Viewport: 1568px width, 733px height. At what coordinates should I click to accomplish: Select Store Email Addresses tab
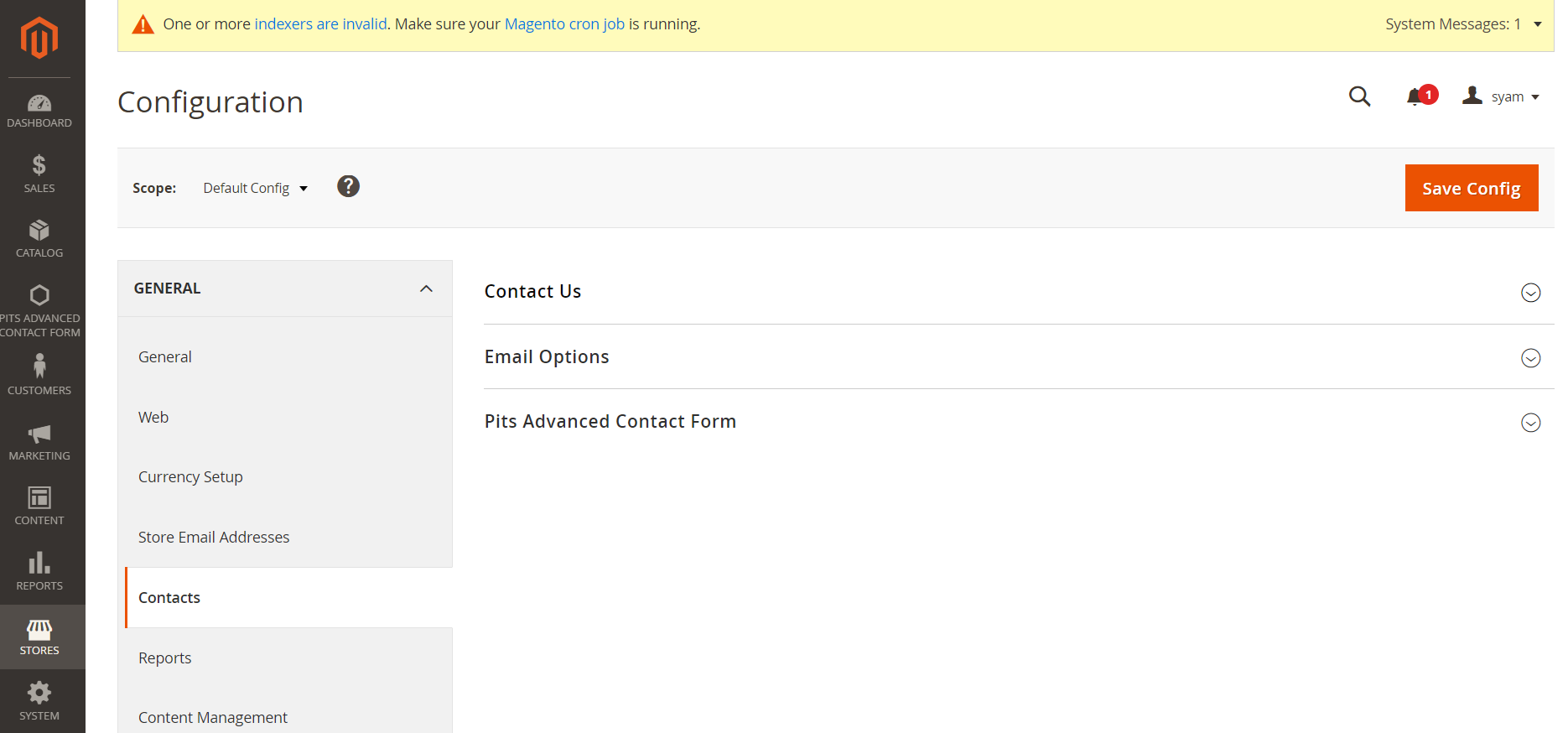pos(214,538)
